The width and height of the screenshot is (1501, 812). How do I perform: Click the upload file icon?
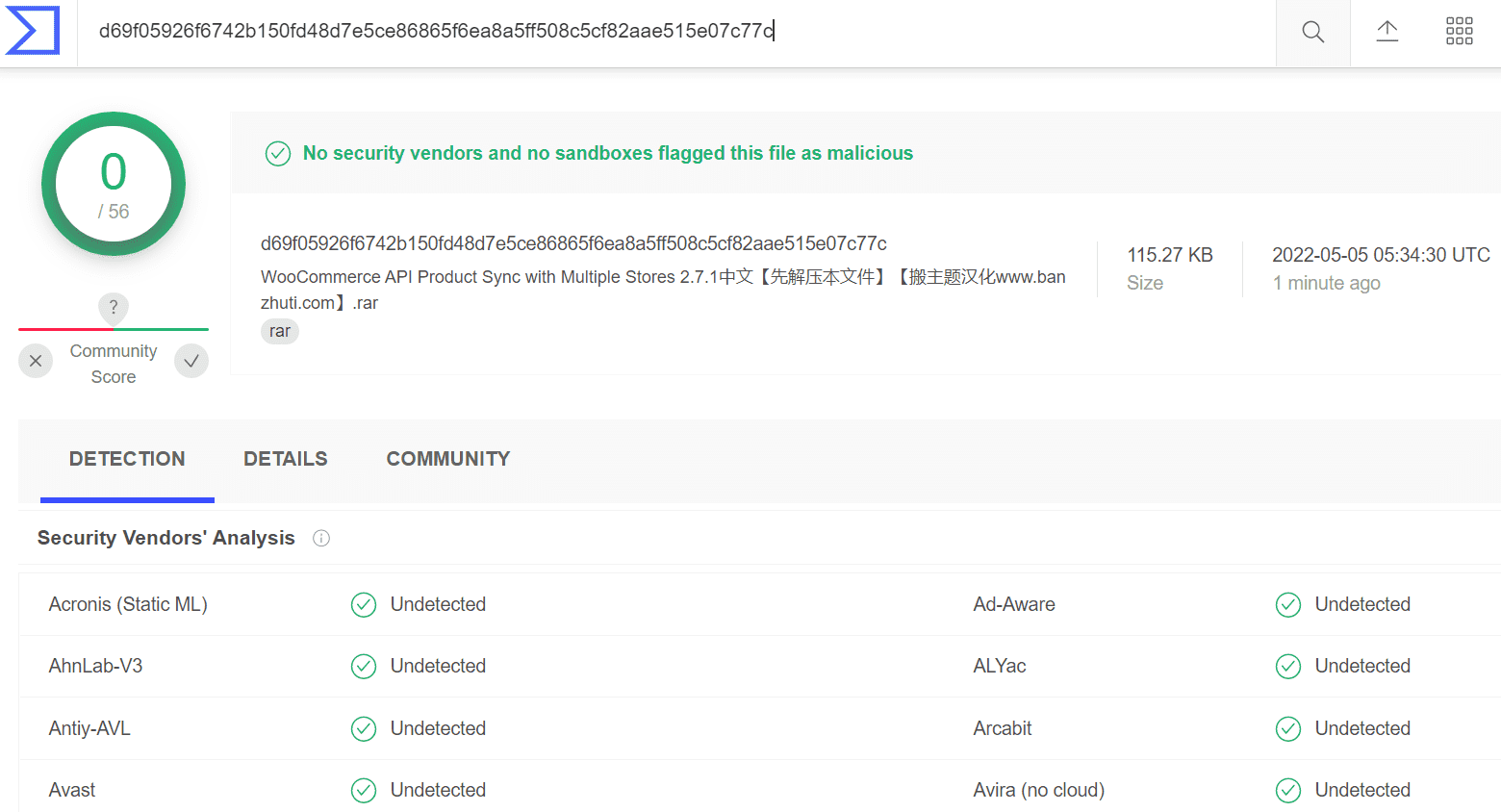pyautogui.click(x=1387, y=32)
